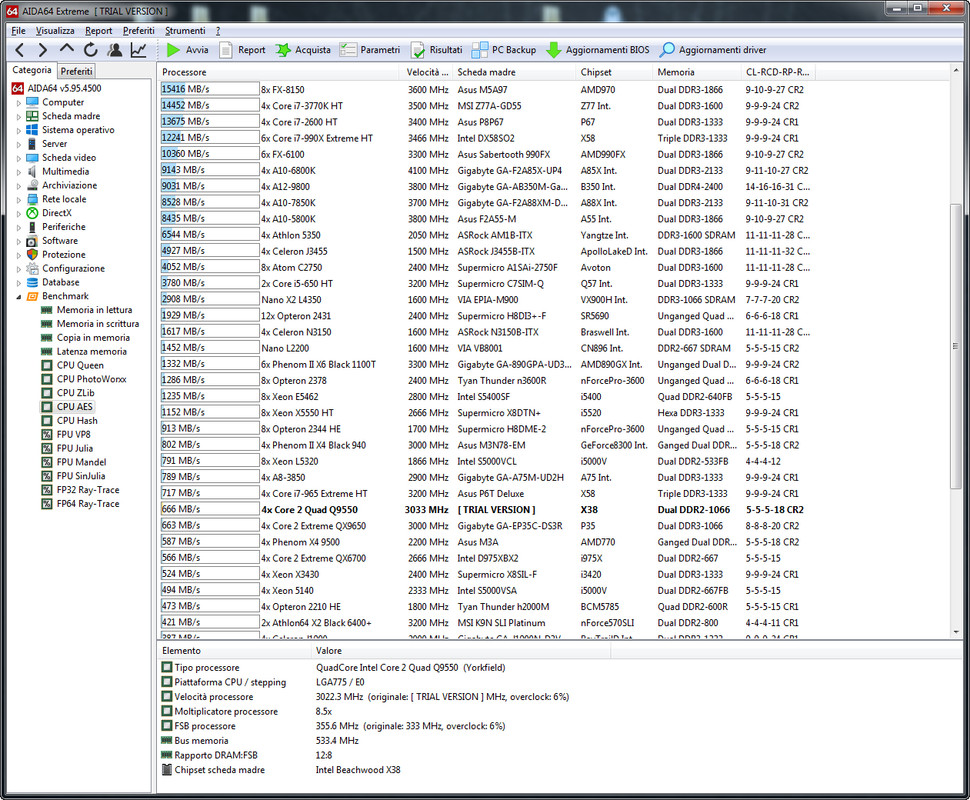Expand the Archiviazione node

19,186
